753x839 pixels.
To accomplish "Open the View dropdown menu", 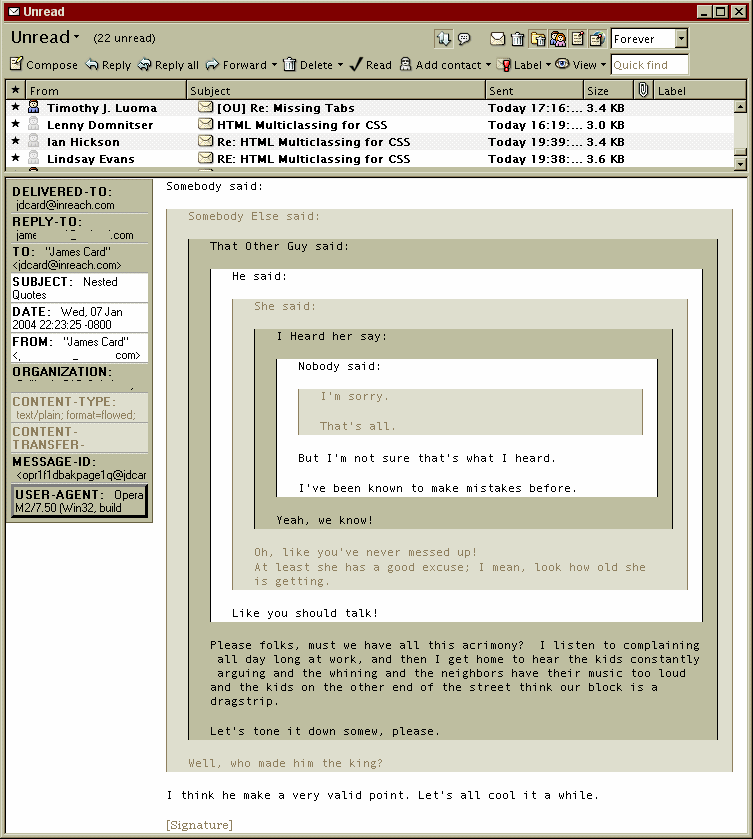I will point(581,65).
